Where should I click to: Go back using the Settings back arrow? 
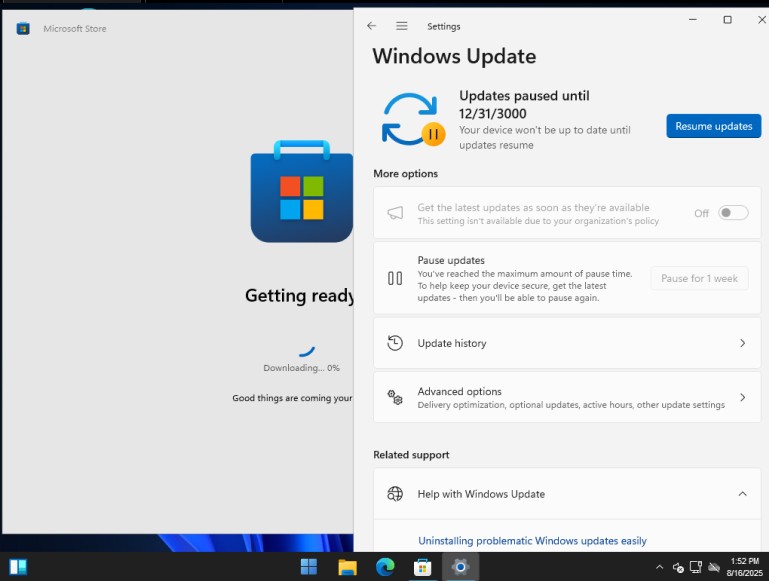[371, 26]
